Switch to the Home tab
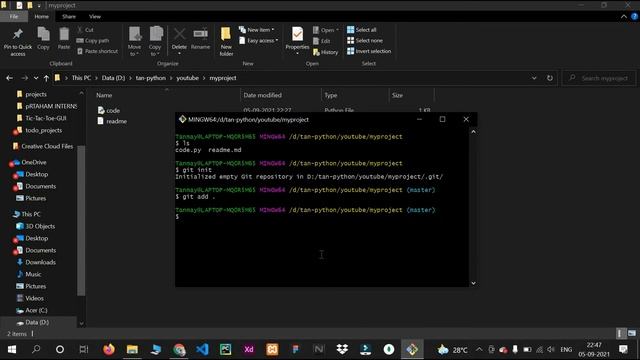The width and height of the screenshot is (640, 360). (x=42, y=16)
